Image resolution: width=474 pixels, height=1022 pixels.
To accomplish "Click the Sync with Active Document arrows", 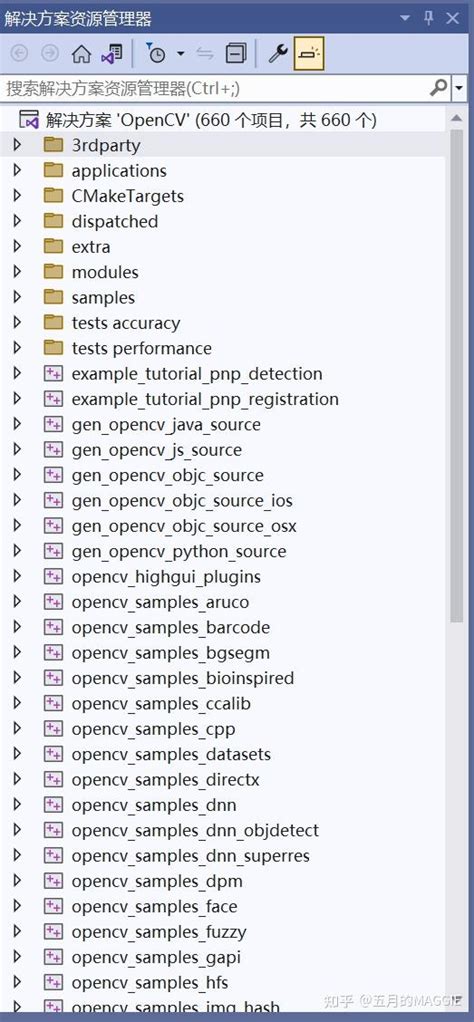I will tap(205, 54).
